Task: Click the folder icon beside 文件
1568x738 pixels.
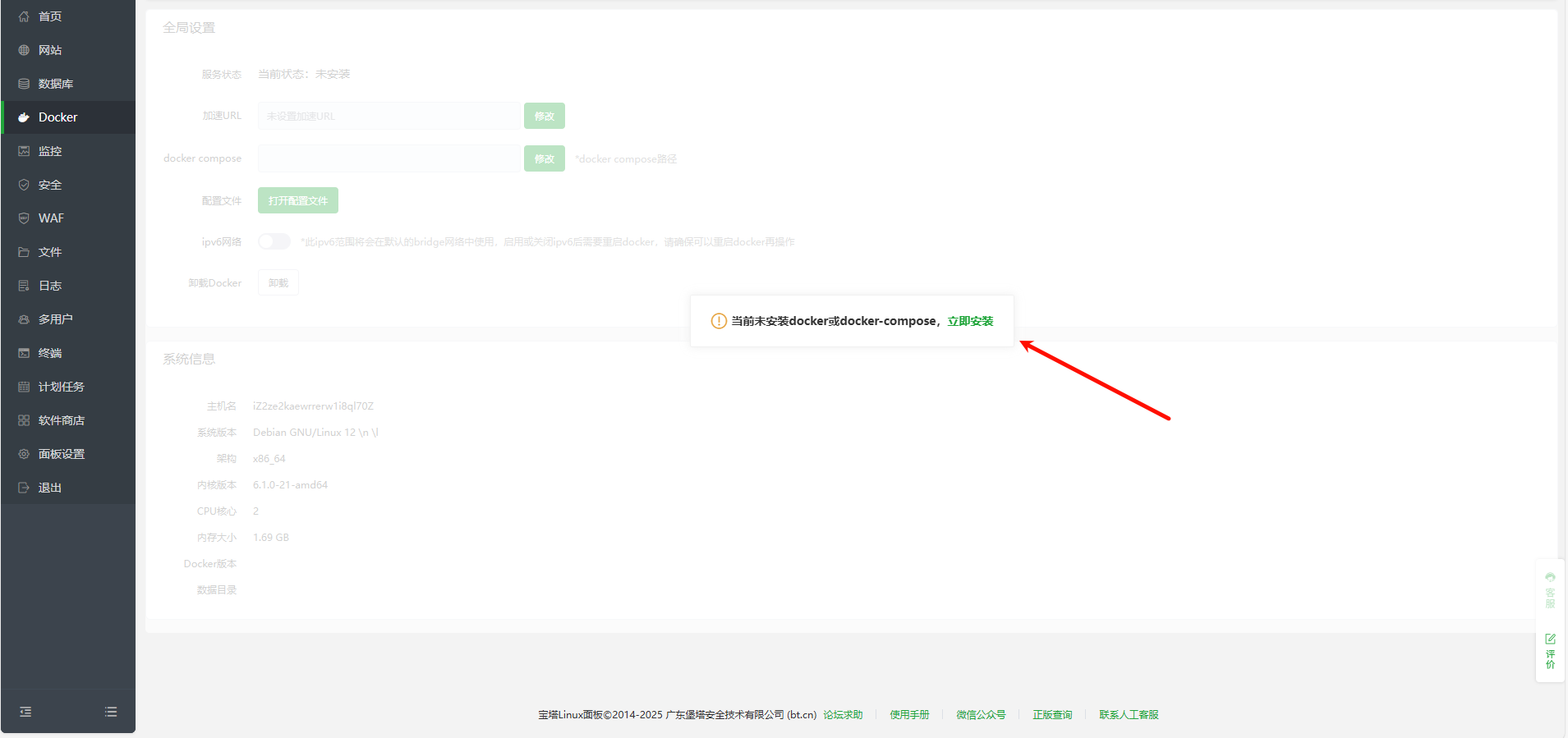Action: pos(24,252)
